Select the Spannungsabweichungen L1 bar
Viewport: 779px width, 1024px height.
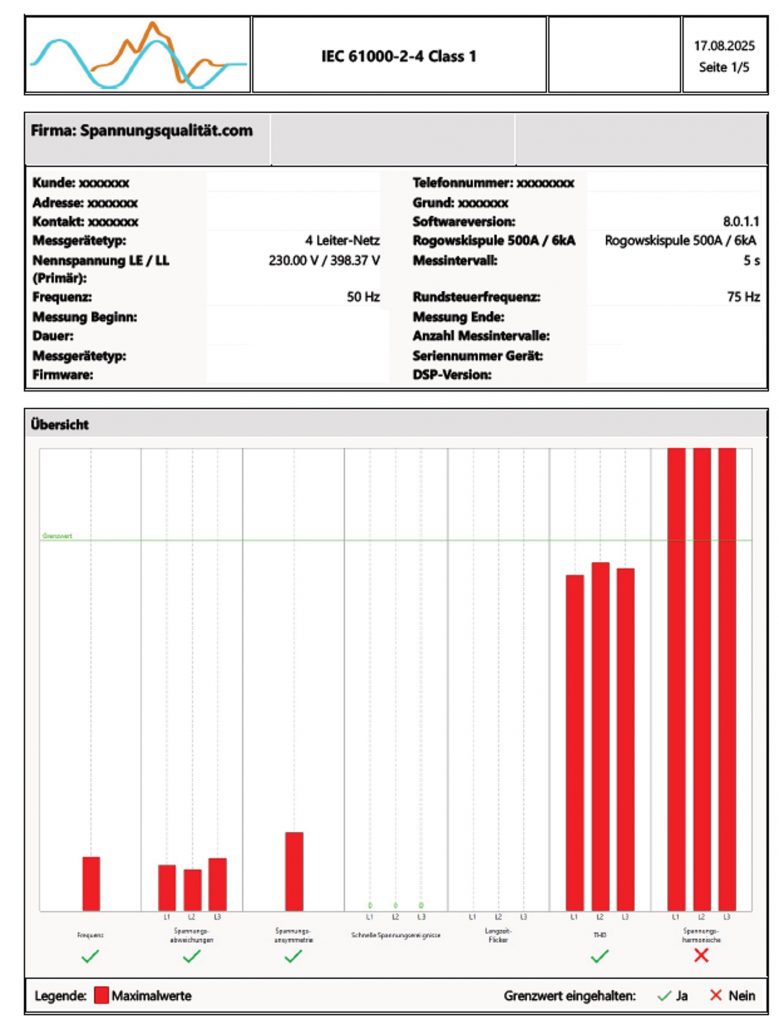point(167,887)
